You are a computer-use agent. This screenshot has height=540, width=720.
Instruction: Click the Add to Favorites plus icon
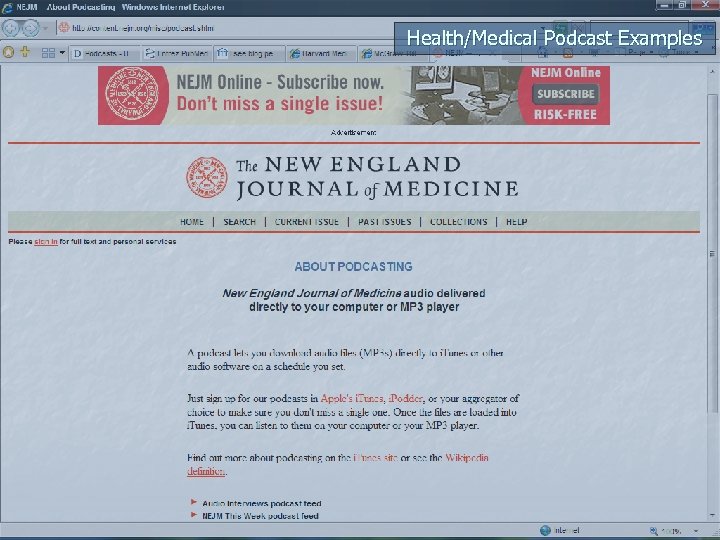tap(25, 52)
